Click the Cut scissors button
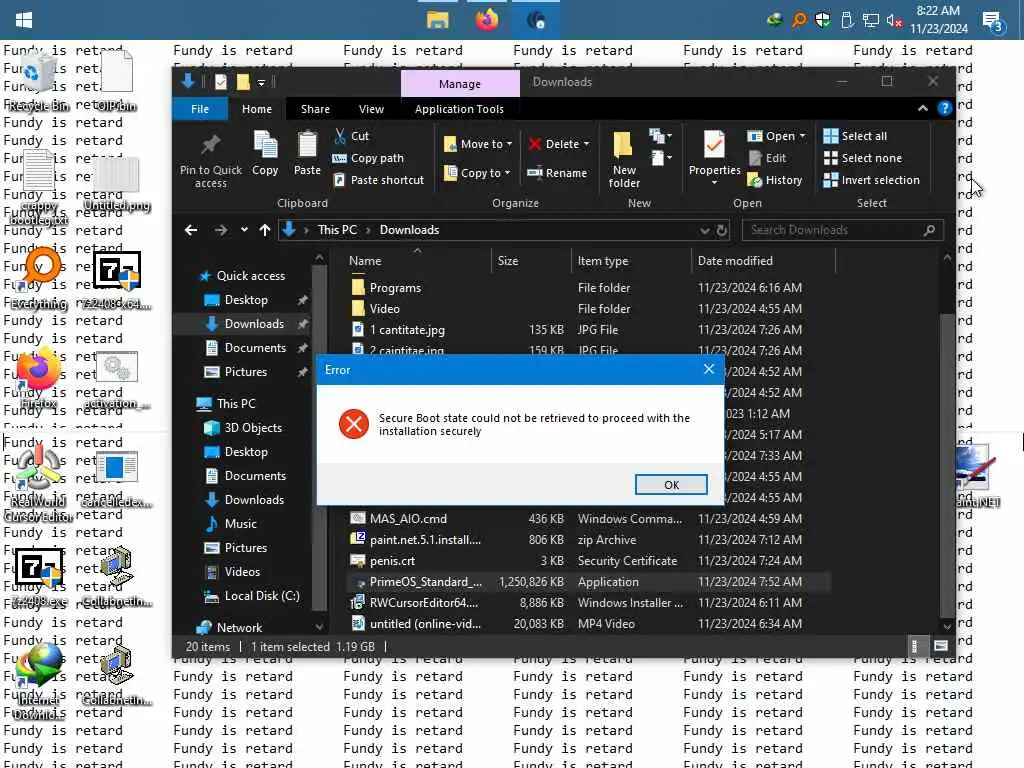Screen dimensions: 1024x768 (x=351, y=136)
